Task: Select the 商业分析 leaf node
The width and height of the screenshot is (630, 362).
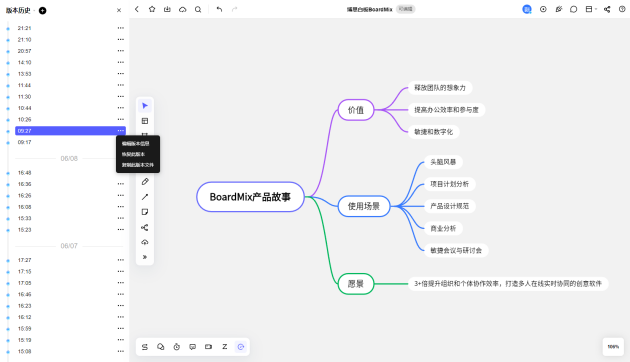Action: pos(443,228)
